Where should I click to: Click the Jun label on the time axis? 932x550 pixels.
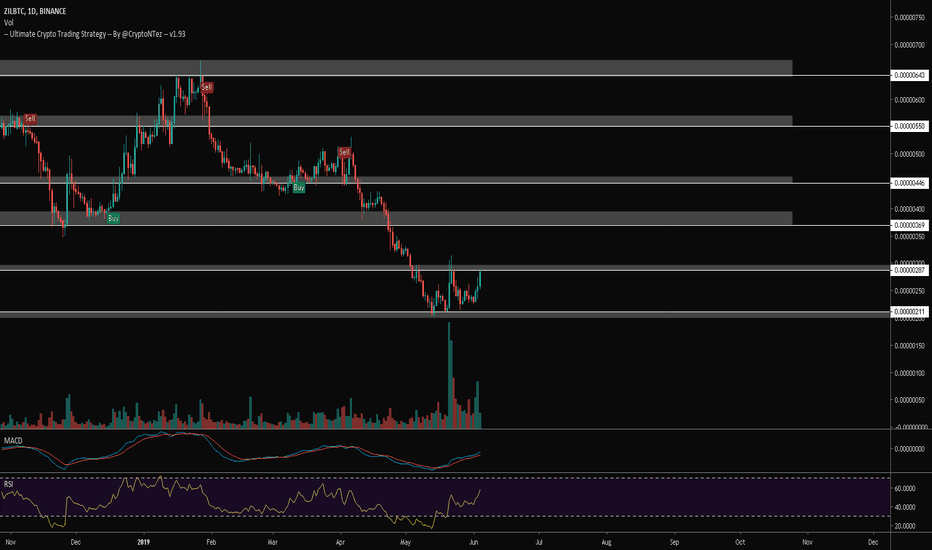pos(474,542)
